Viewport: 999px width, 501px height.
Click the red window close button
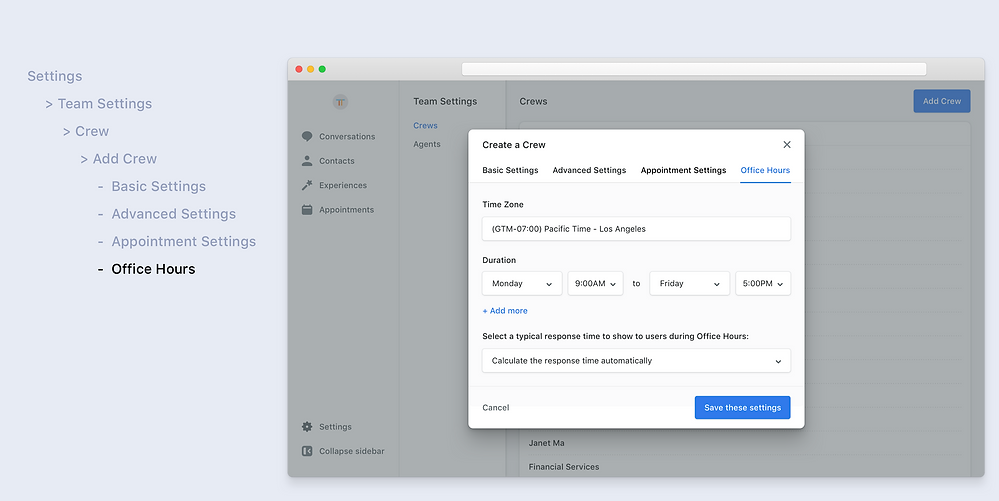299,69
